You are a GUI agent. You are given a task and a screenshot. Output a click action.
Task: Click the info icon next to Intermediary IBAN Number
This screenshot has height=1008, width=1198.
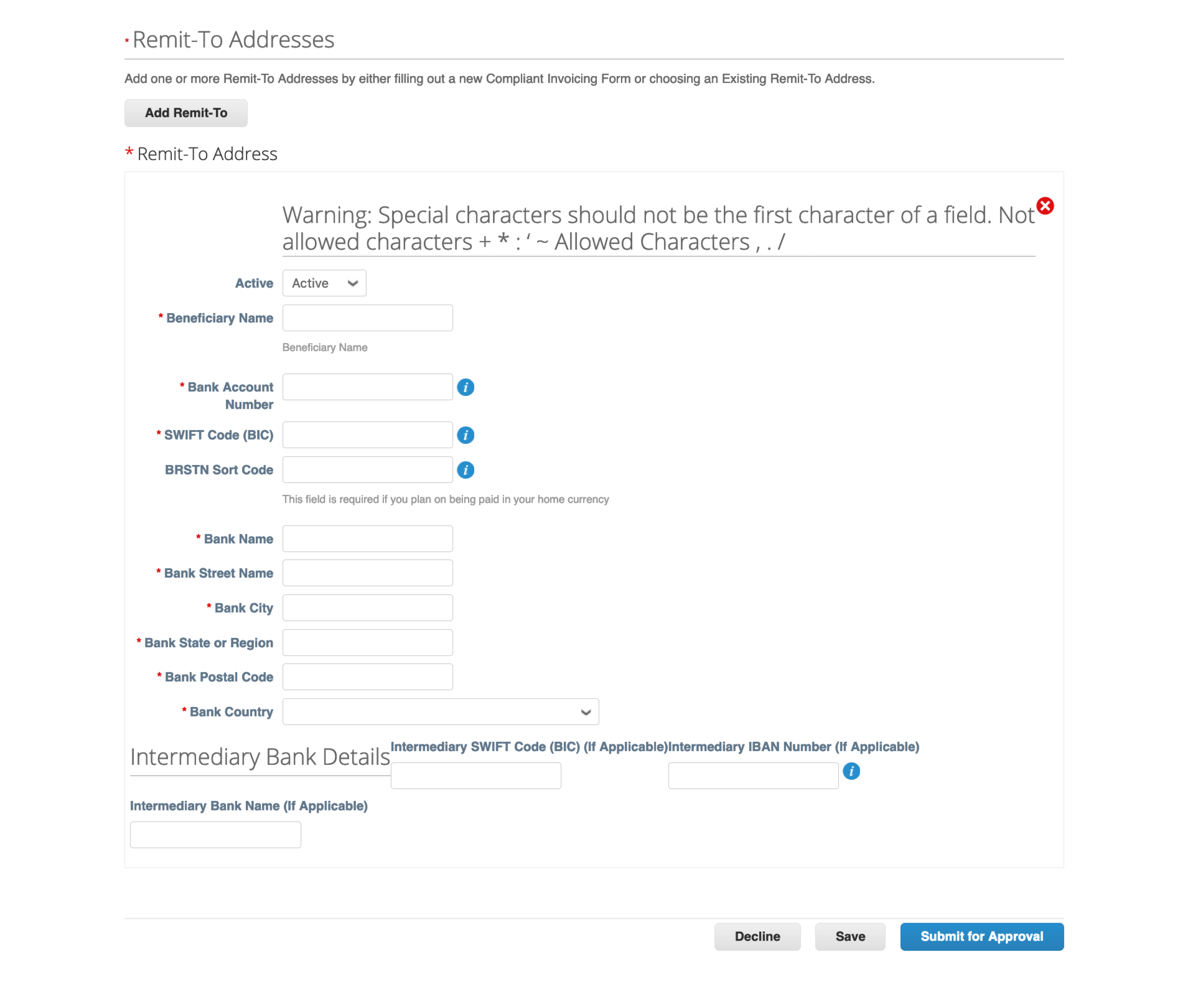click(852, 771)
